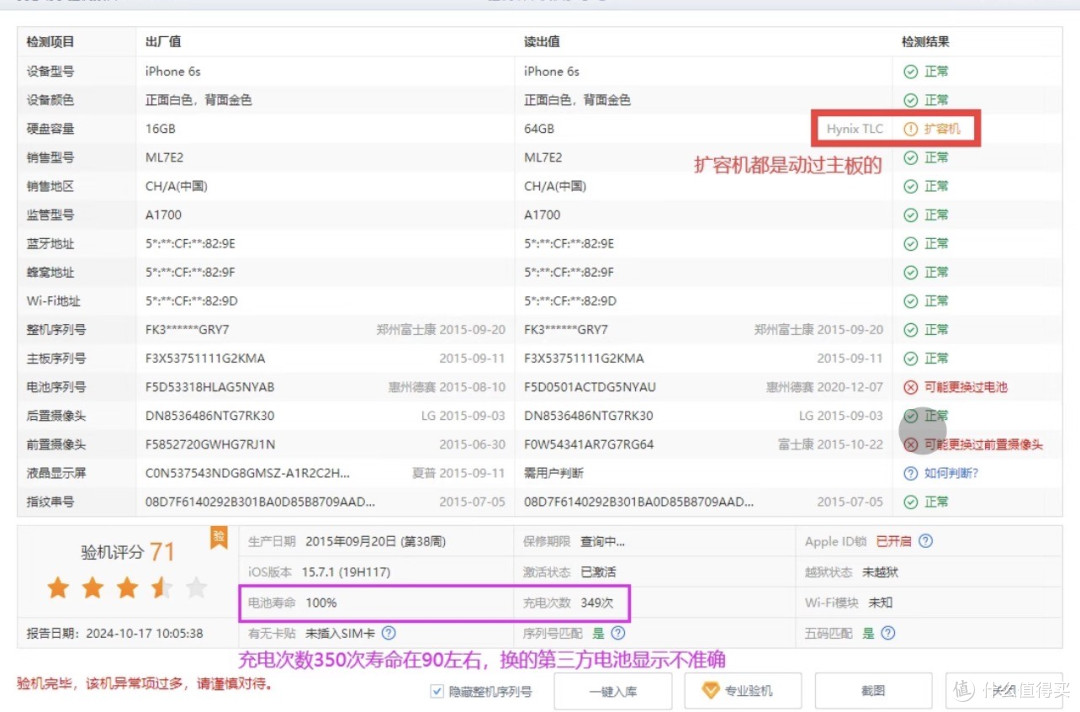The width and height of the screenshot is (1080, 712).
Task: Click the 专业验机 button
Action: coord(742,691)
